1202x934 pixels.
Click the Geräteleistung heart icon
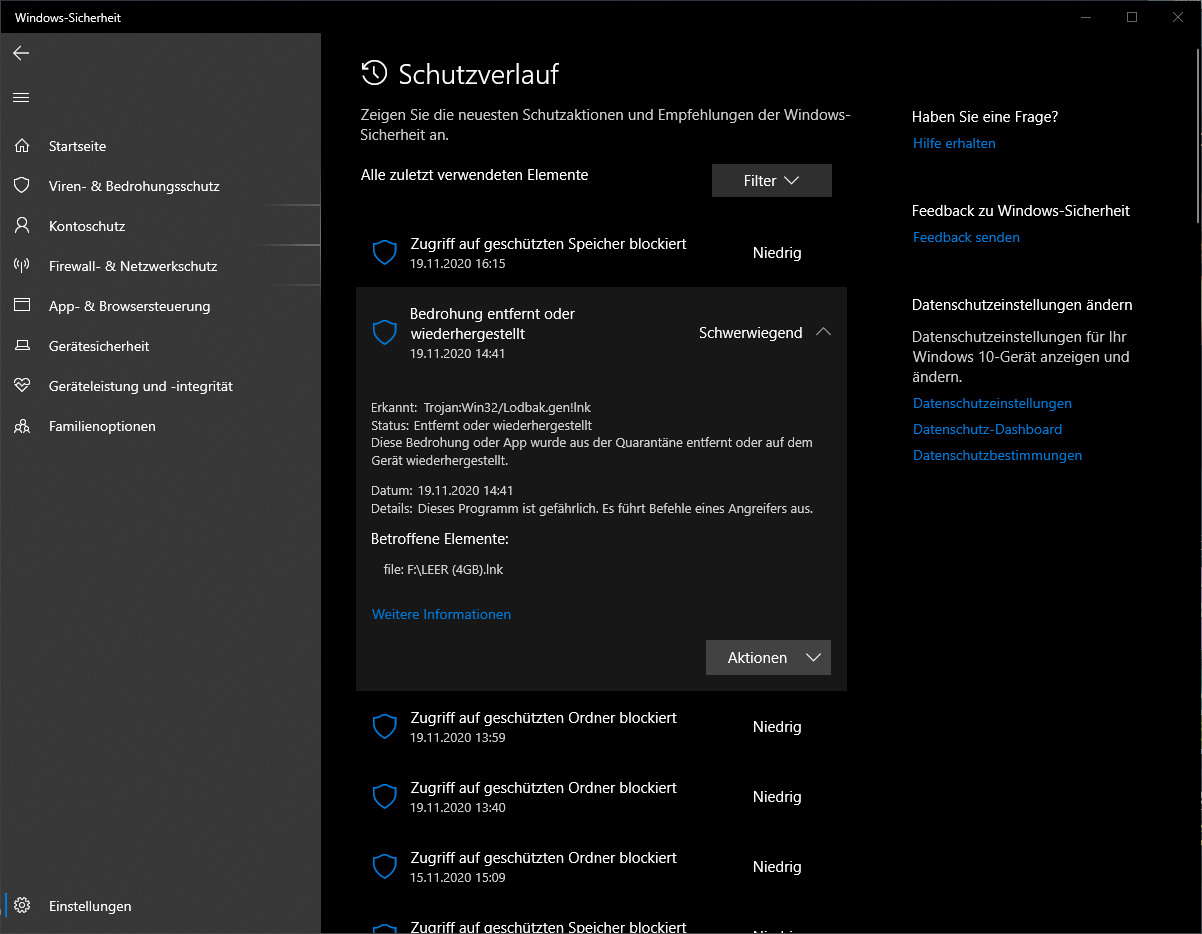22,386
